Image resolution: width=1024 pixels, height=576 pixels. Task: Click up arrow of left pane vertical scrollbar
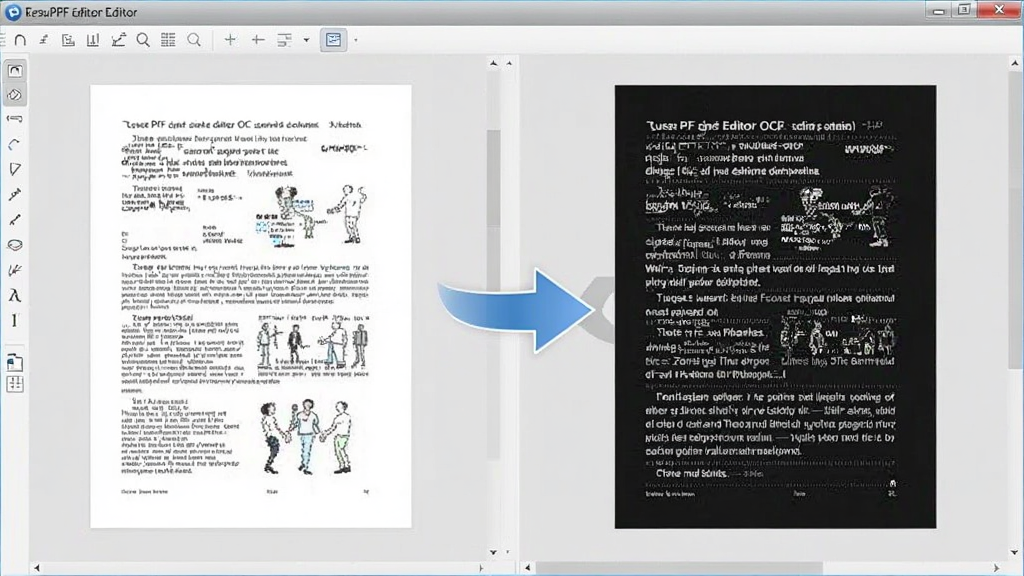pos(494,63)
